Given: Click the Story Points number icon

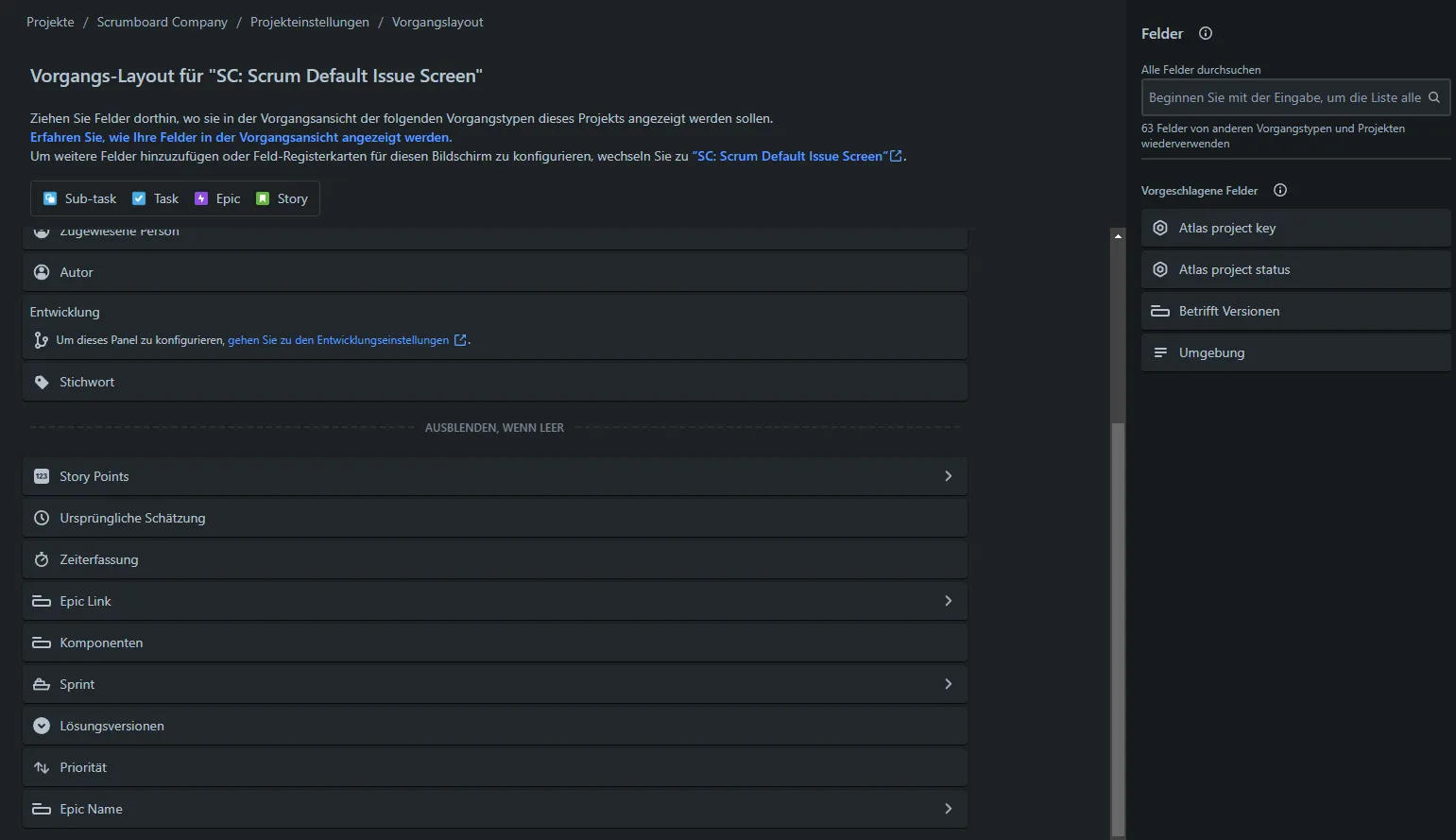Looking at the screenshot, I should pos(42,476).
